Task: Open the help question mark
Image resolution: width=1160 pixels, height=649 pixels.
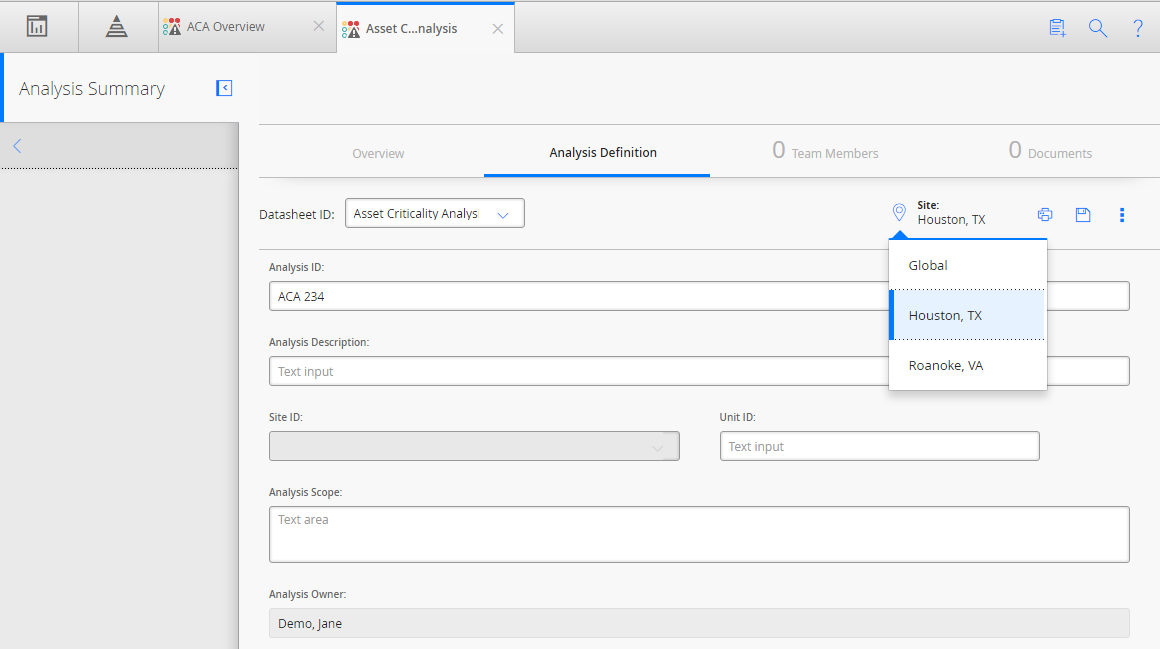Action: (x=1138, y=28)
